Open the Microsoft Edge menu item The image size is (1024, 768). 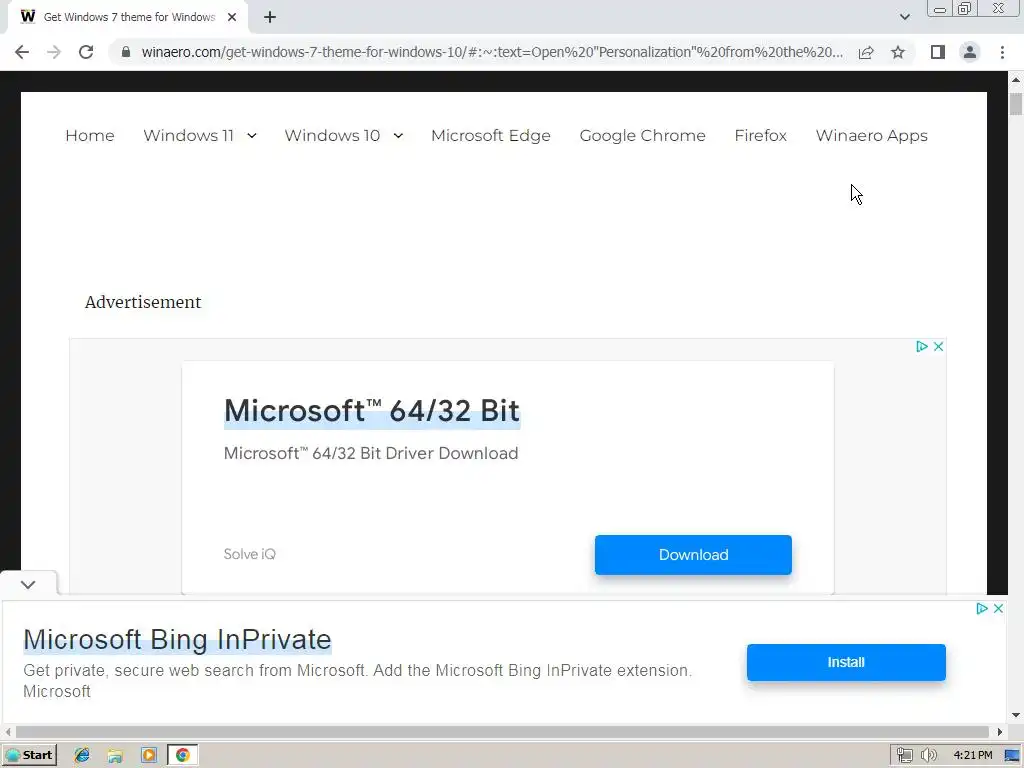pos(490,136)
